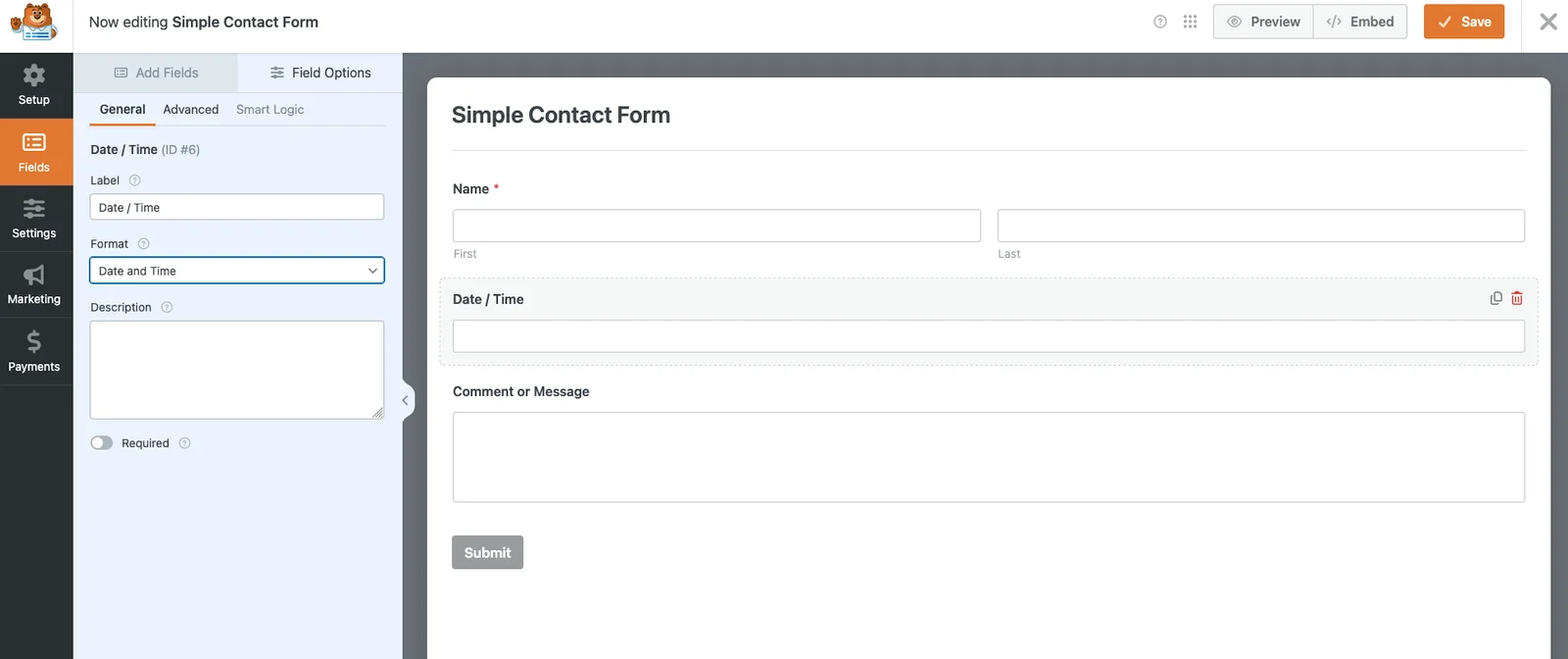Click the Preview button
This screenshot has width=1568, height=659.
coord(1263,22)
